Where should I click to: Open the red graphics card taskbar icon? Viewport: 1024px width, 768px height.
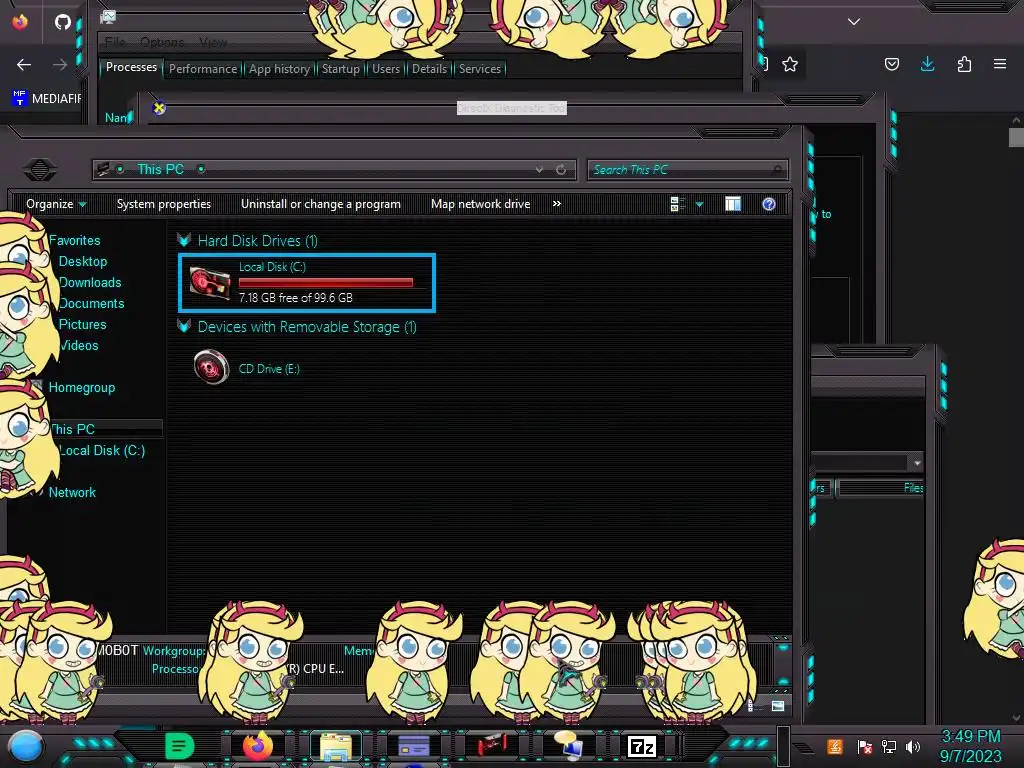(492, 746)
